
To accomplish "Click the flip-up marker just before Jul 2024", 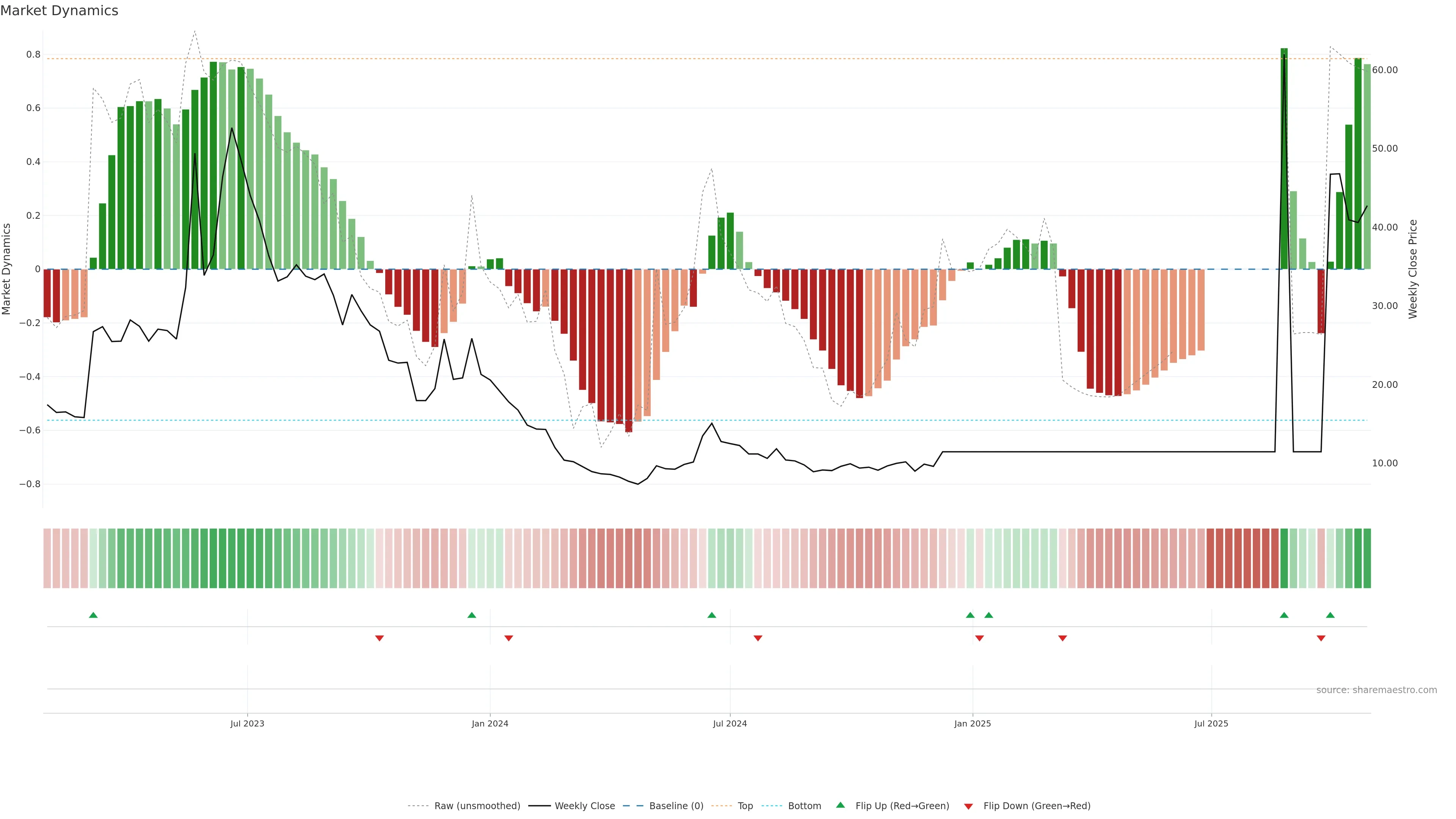I will (x=712, y=615).
